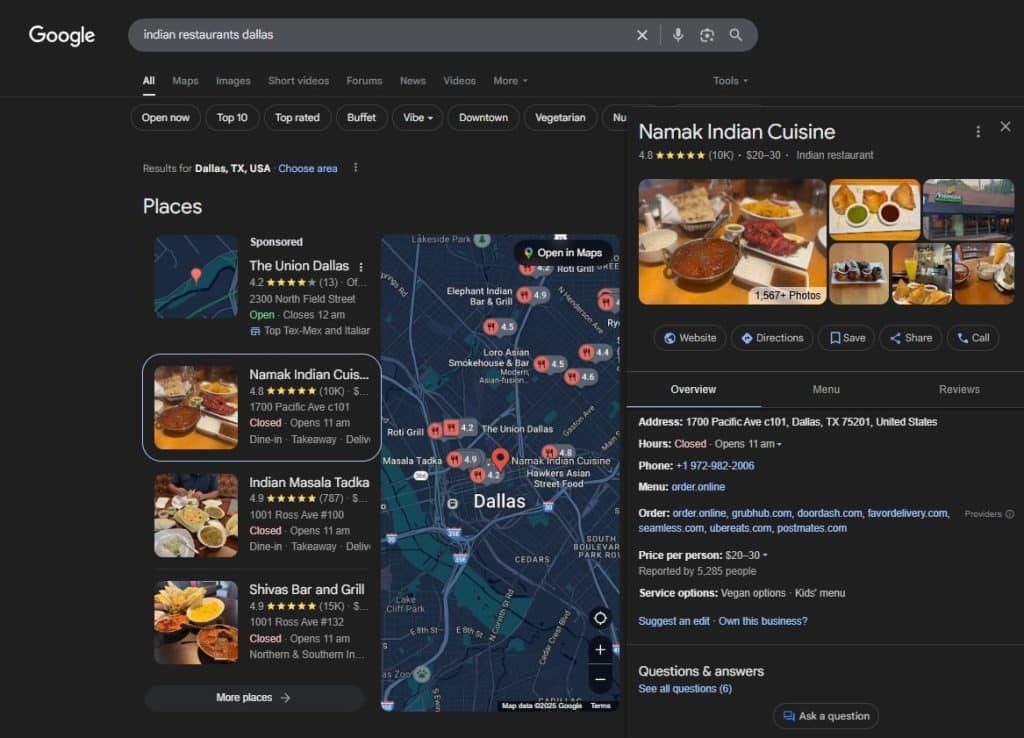
Task: Toggle the Open now filter chip
Action: coord(165,118)
